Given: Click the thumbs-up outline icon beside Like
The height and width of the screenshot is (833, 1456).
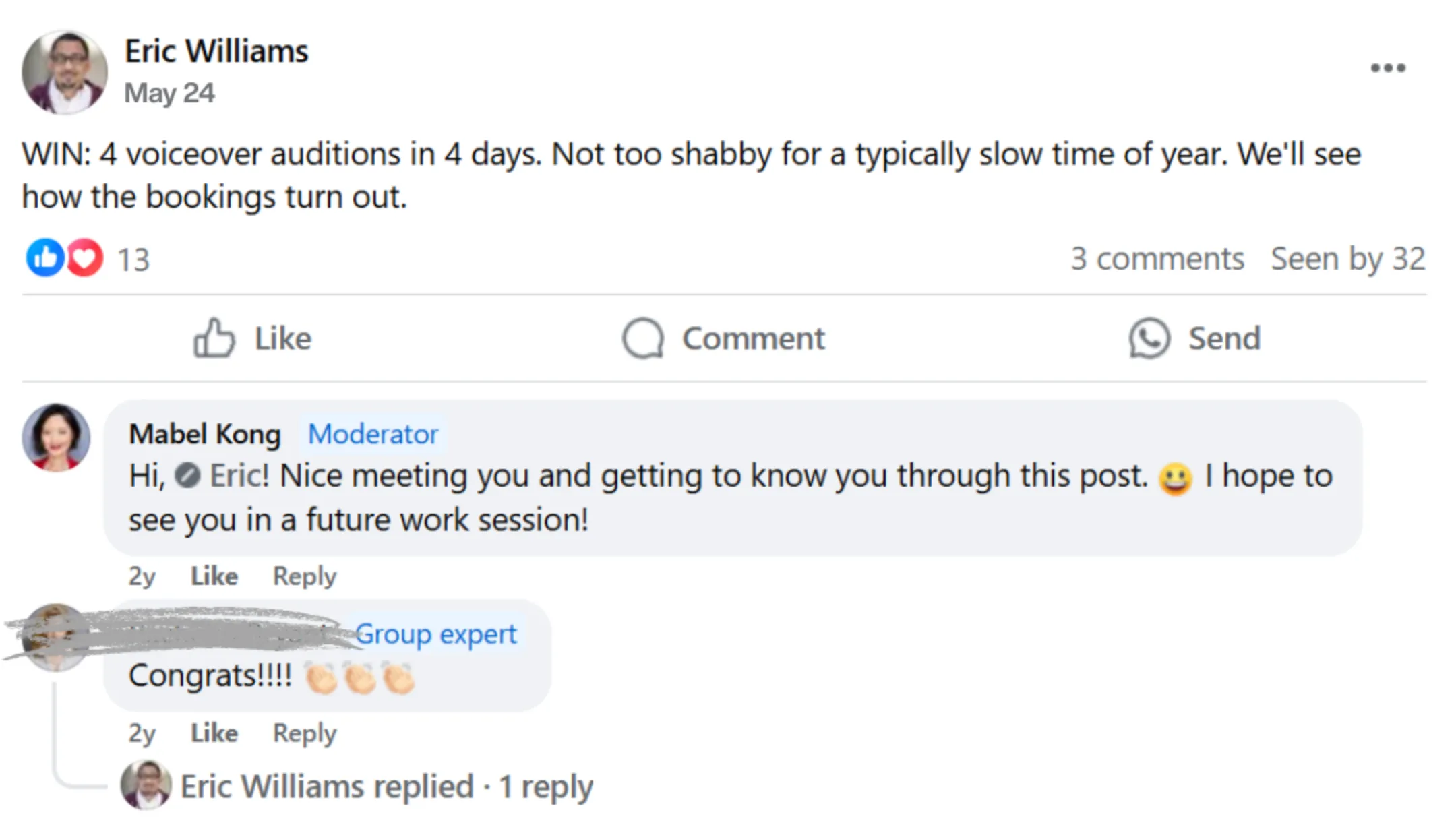Looking at the screenshot, I should pos(214,338).
